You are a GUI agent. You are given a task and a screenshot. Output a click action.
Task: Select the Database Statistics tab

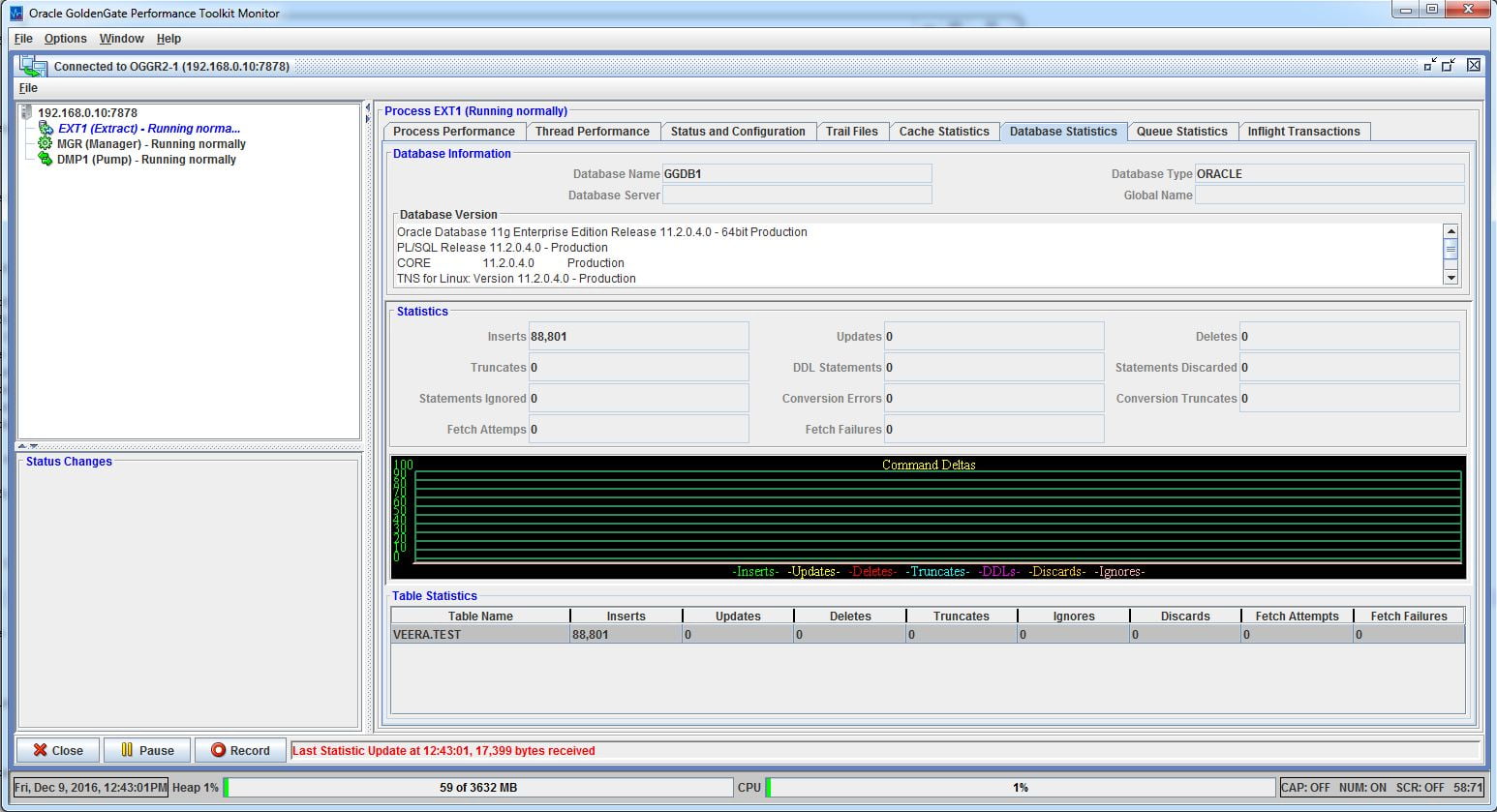1063,132
